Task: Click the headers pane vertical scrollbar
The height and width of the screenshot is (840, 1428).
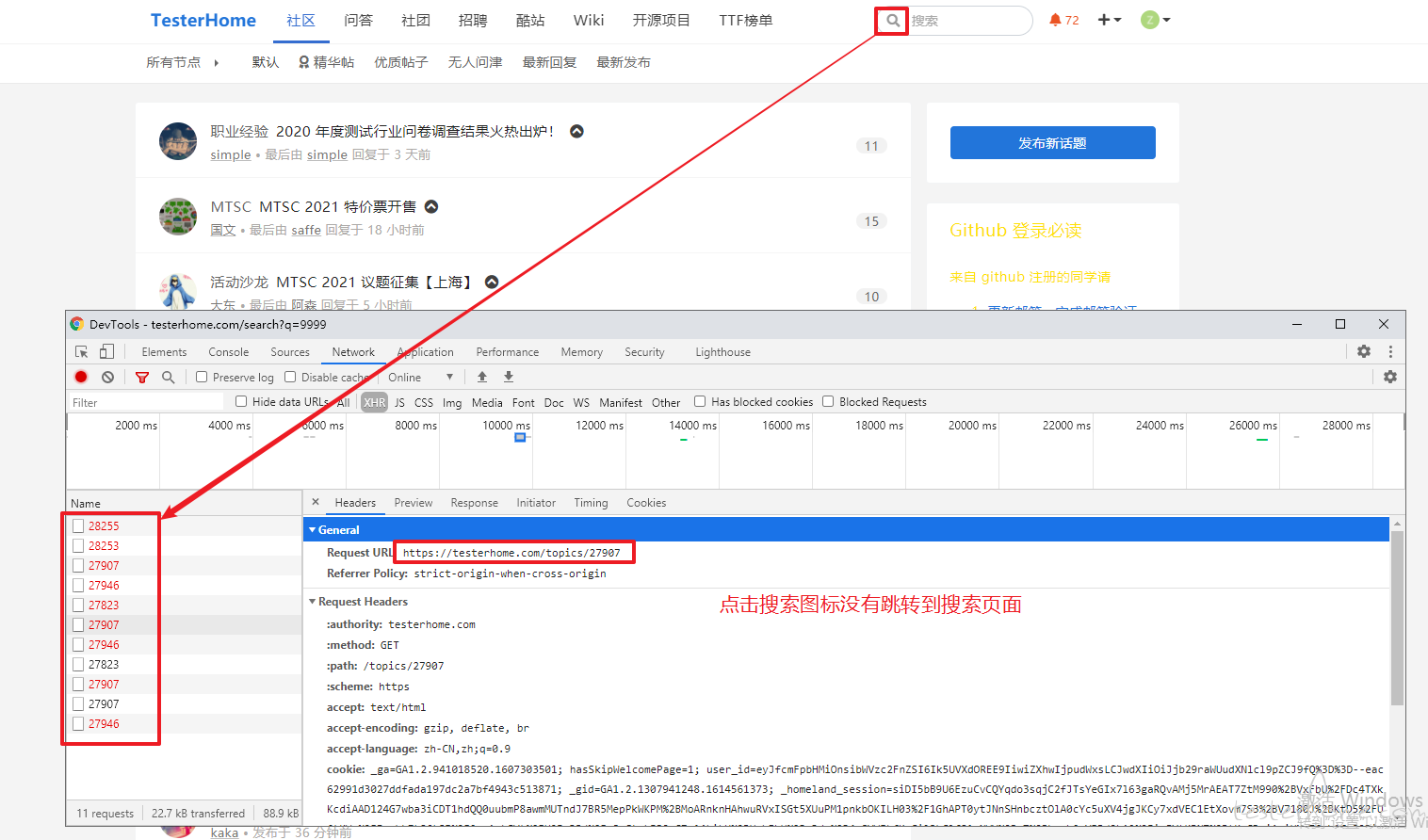Action: tap(1397, 618)
